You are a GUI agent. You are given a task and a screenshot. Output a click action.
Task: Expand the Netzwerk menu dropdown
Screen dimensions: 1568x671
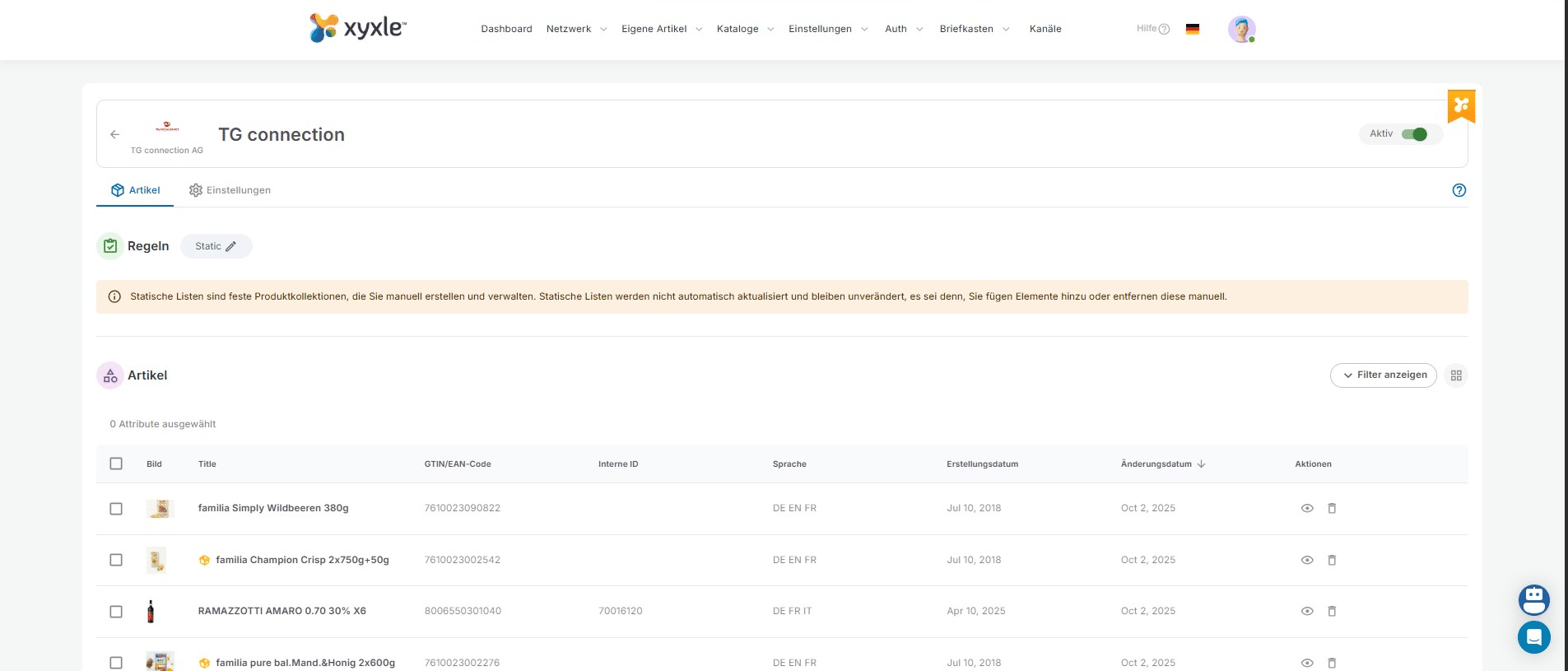click(576, 29)
